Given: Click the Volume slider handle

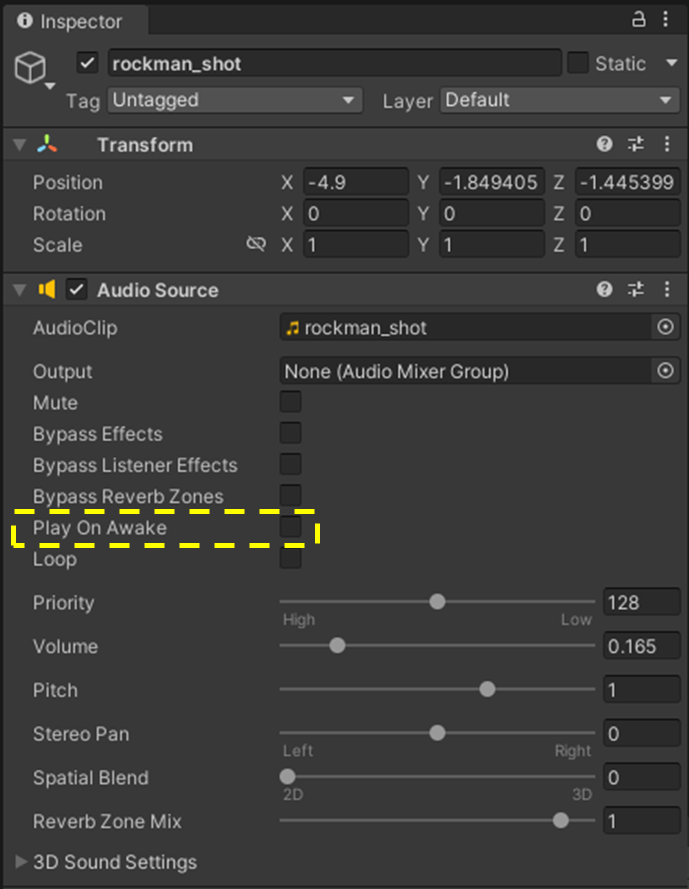Looking at the screenshot, I should point(337,645).
